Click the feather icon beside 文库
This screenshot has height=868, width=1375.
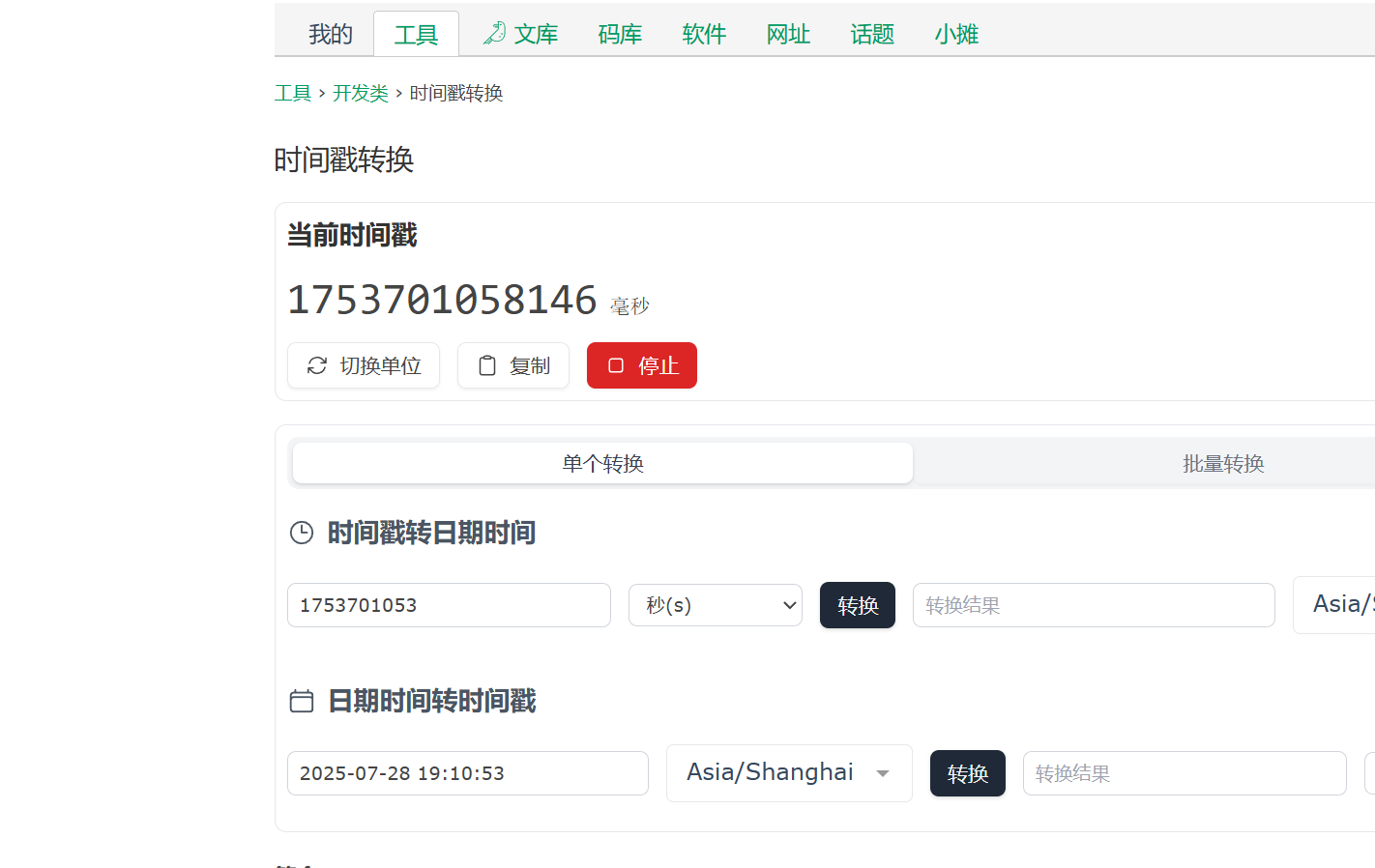pos(494,34)
